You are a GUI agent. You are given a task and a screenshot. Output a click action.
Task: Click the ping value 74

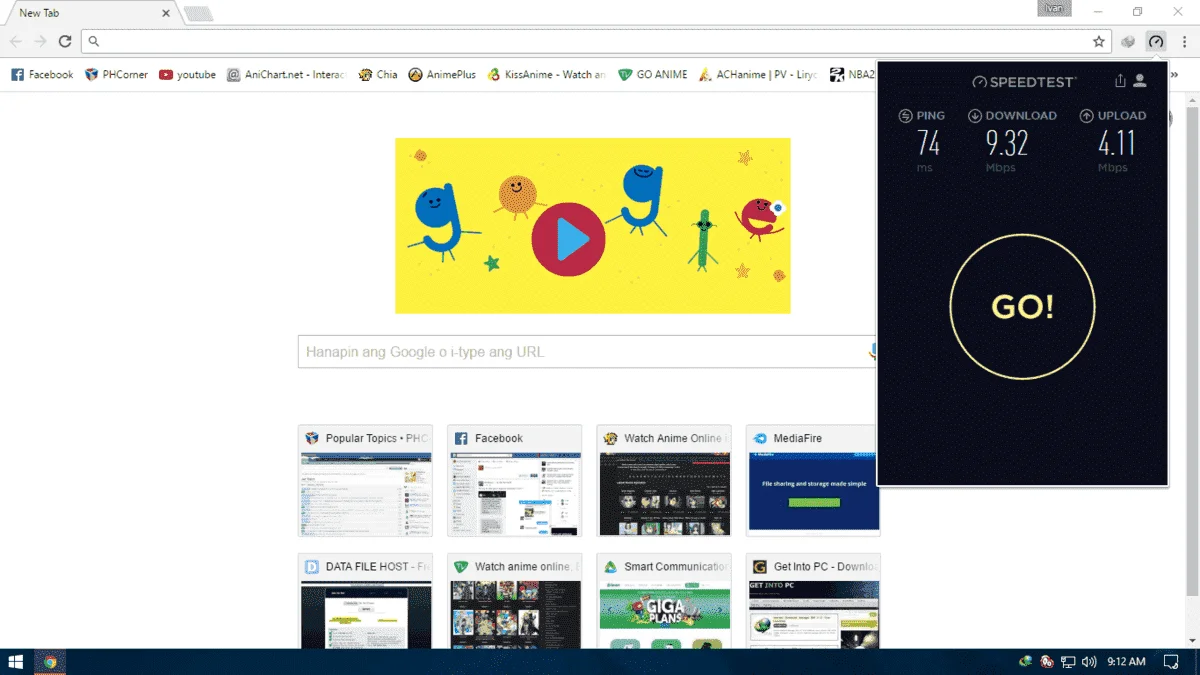(x=929, y=144)
